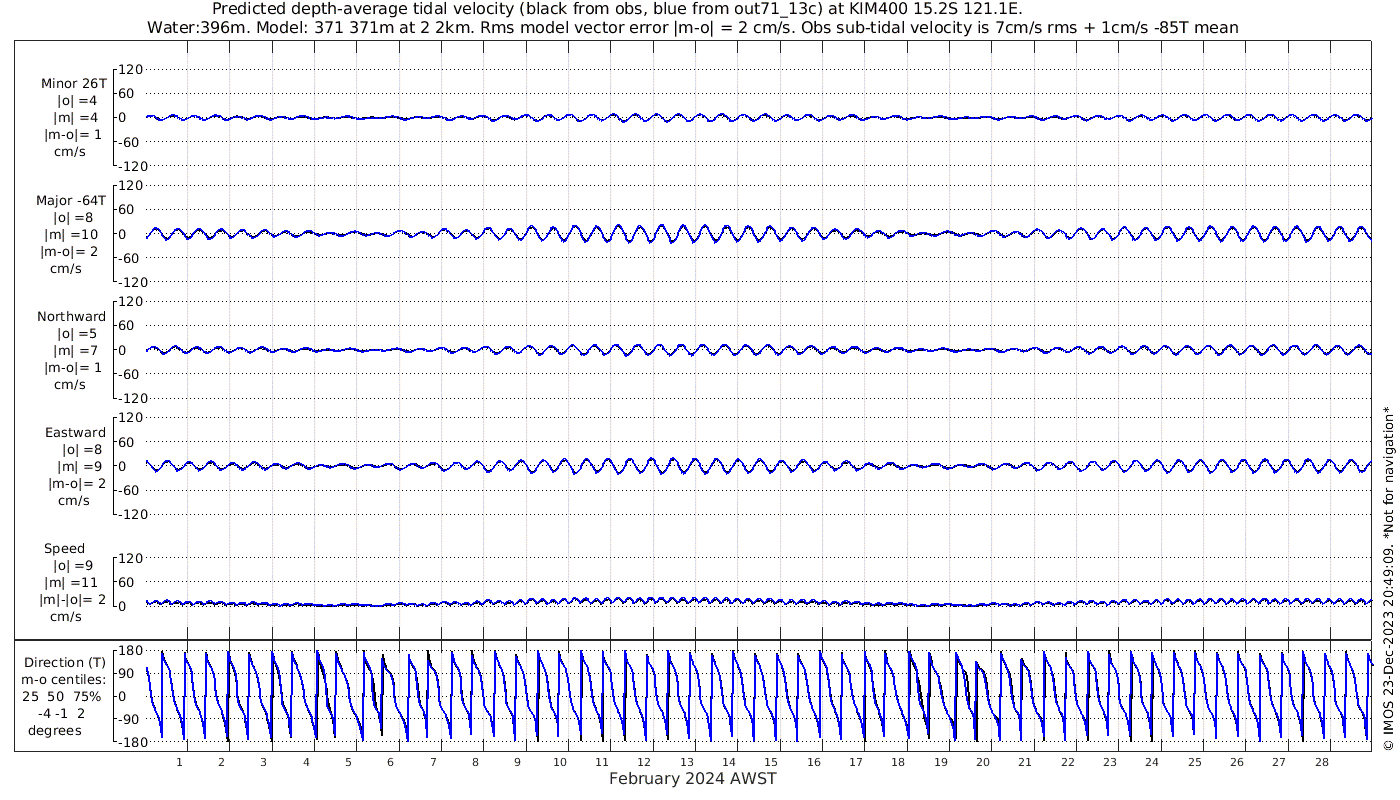The image size is (1400, 800).
Task: Select the "degrees" unit label
Action: click(x=55, y=730)
